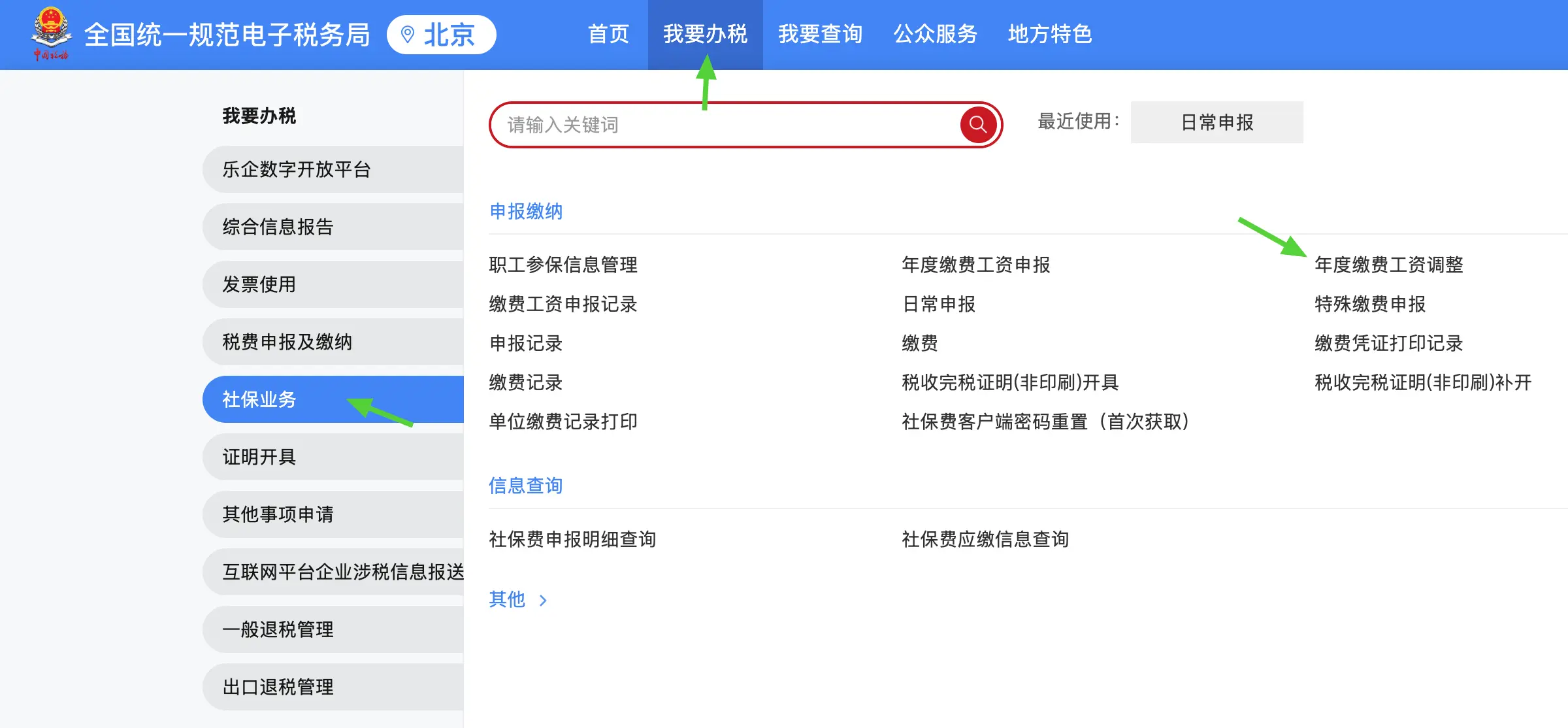Click 税收完税证明(非印刷)开具 link
The height and width of the screenshot is (728, 1568).
click(1011, 382)
